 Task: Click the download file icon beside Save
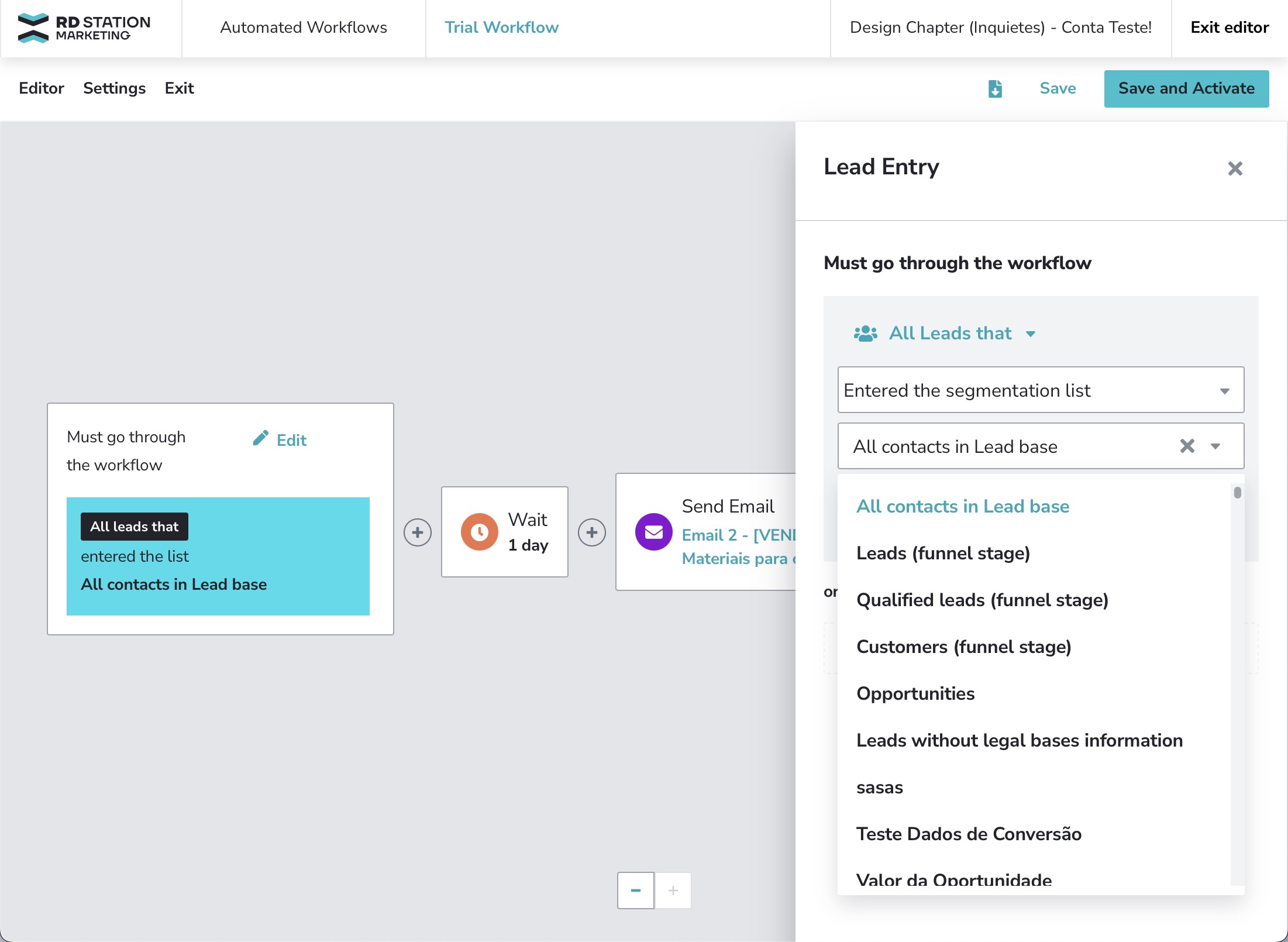pyautogui.click(x=995, y=89)
